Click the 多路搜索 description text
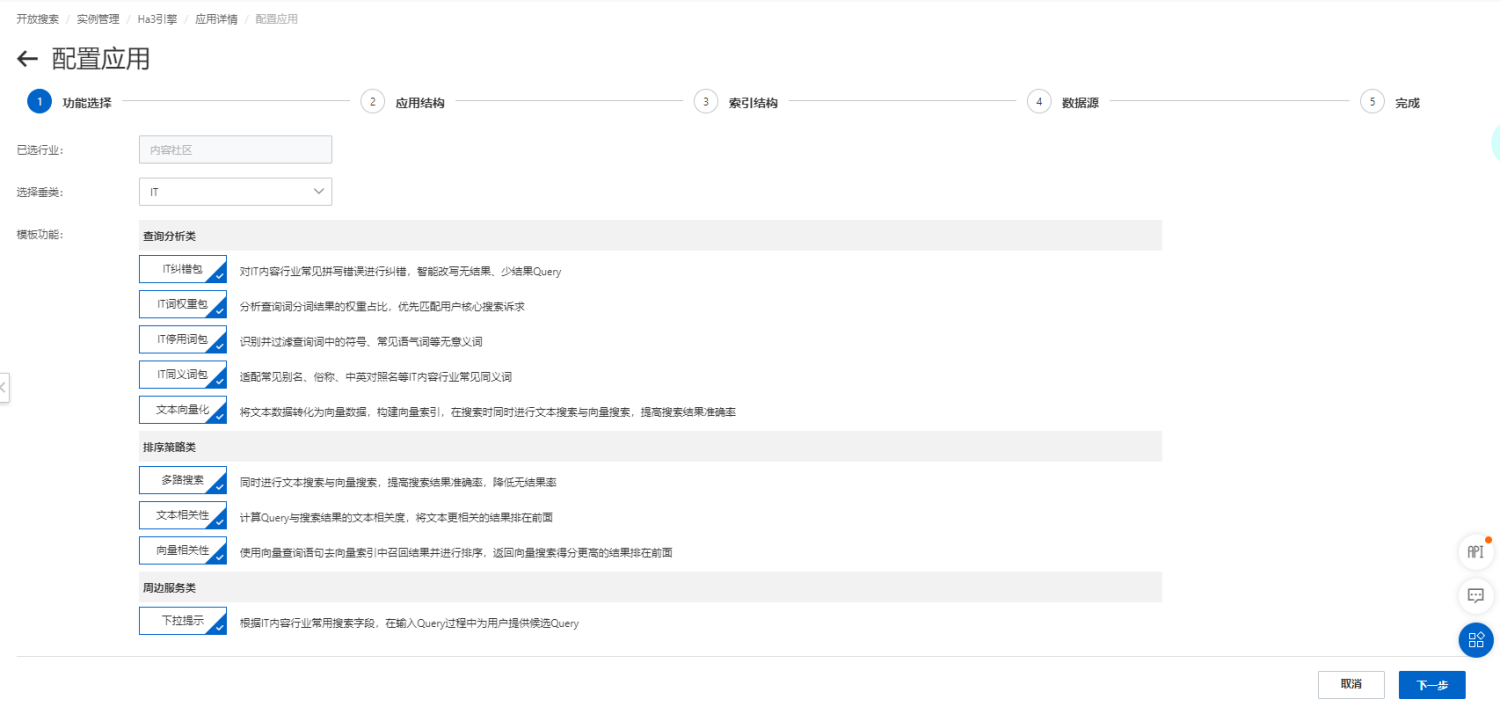Screen dimensions: 1500x714 398,482
